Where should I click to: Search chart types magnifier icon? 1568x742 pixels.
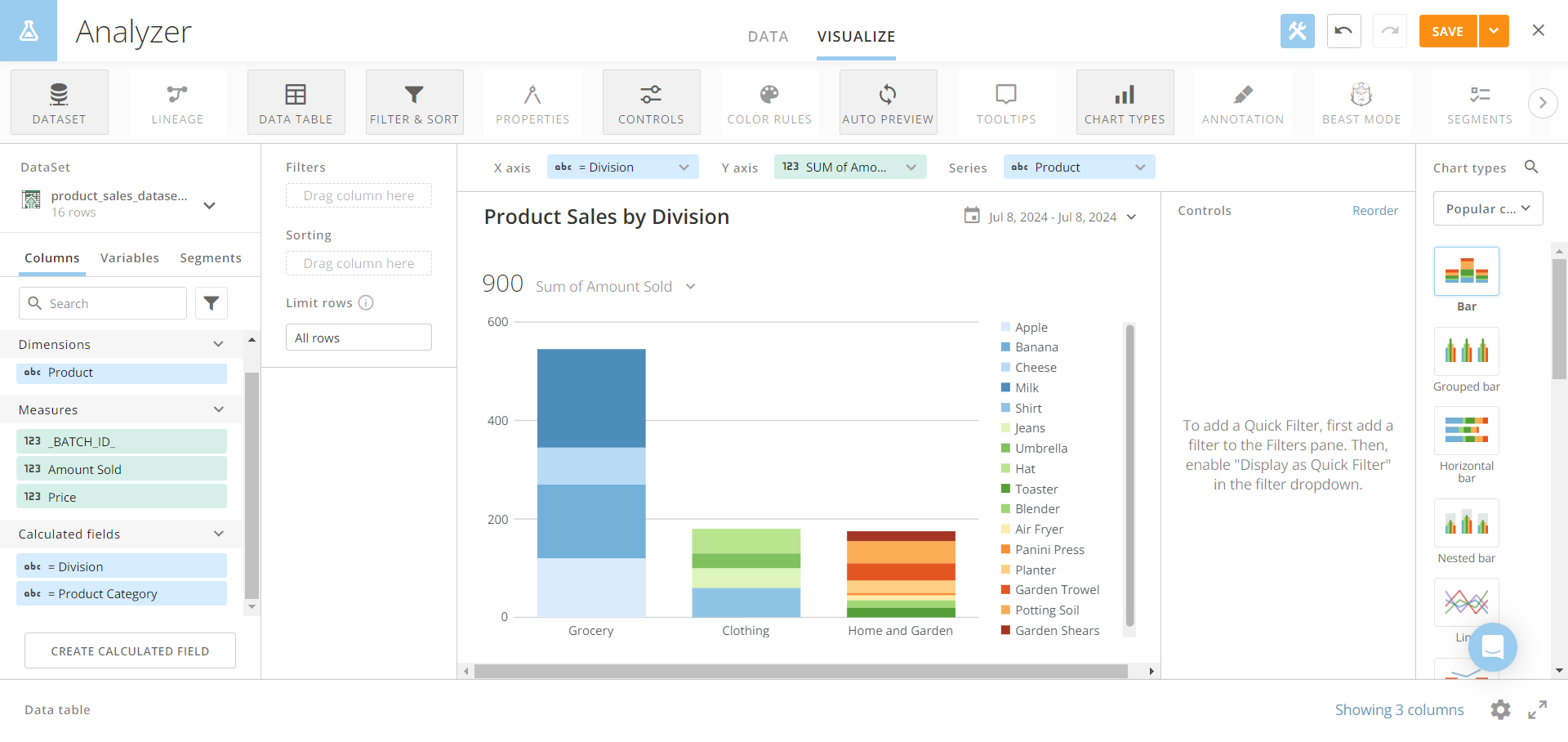[1531, 167]
